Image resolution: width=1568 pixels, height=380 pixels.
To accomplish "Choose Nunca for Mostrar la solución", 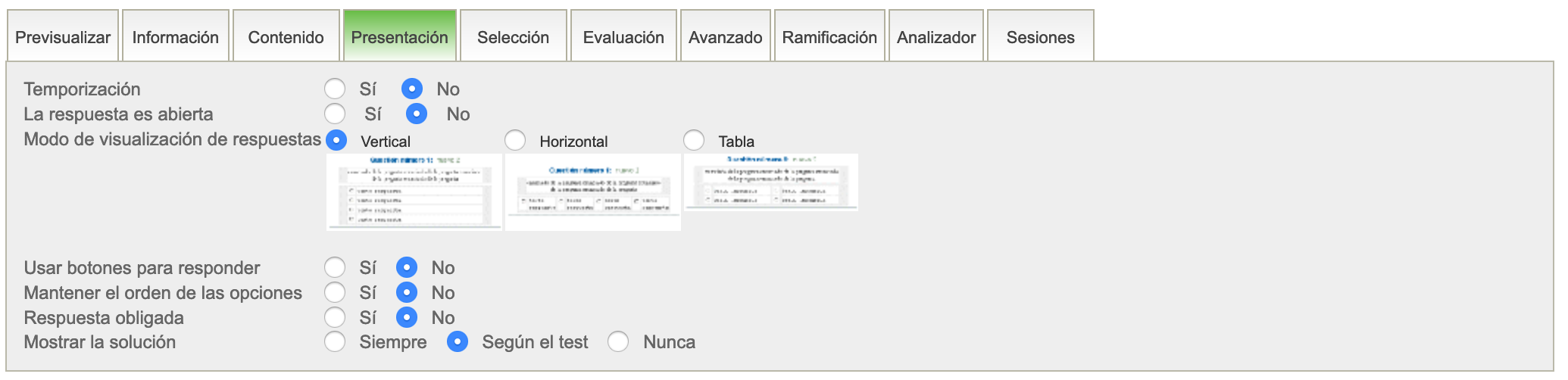I will (x=618, y=342).
